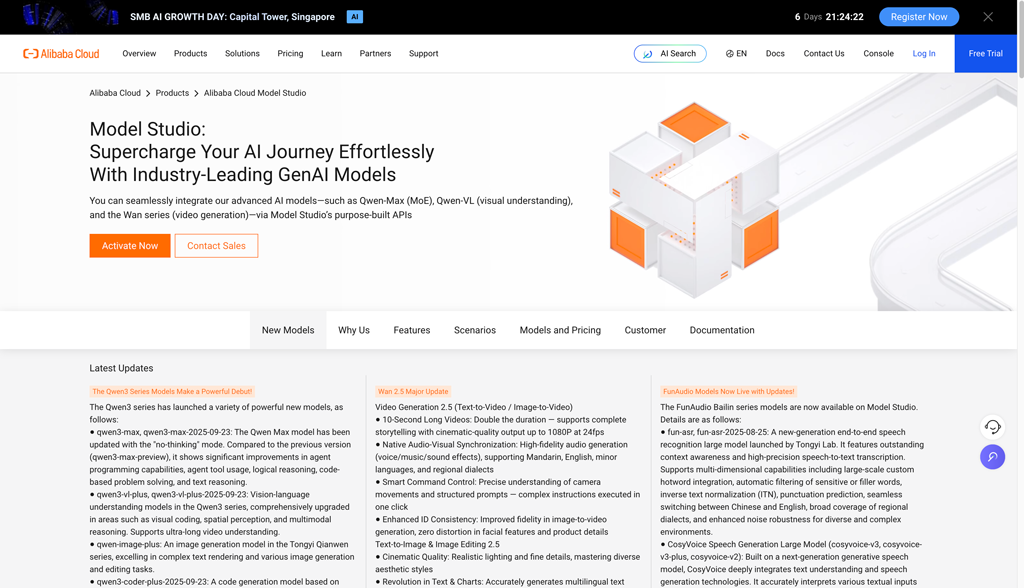1024x588 pixels.
Task: Open AI Search box
Action: click(x=669, y=54)
